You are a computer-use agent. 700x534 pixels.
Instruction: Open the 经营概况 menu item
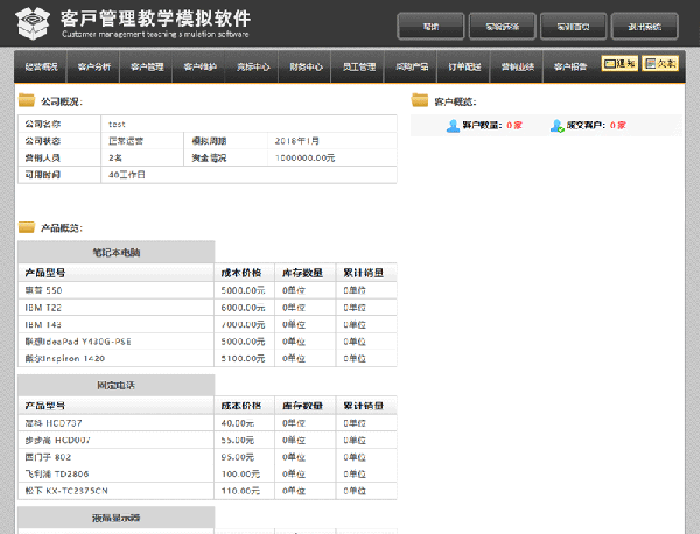[41, 67]
